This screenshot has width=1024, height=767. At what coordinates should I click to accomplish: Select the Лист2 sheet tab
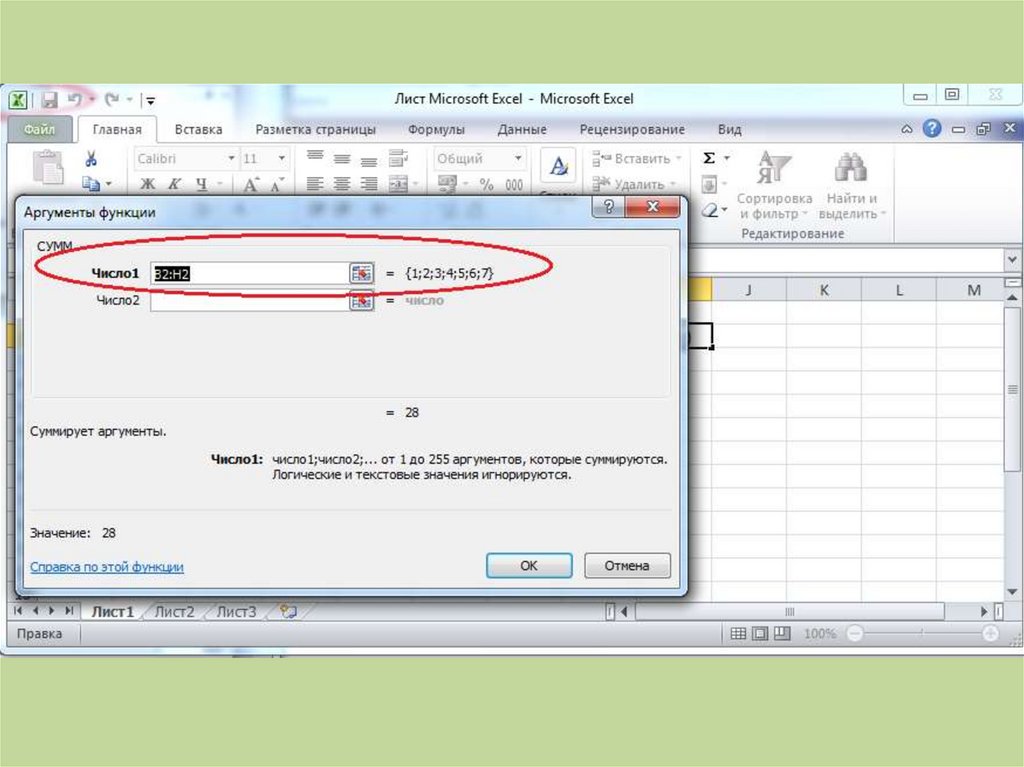[174, 612]
